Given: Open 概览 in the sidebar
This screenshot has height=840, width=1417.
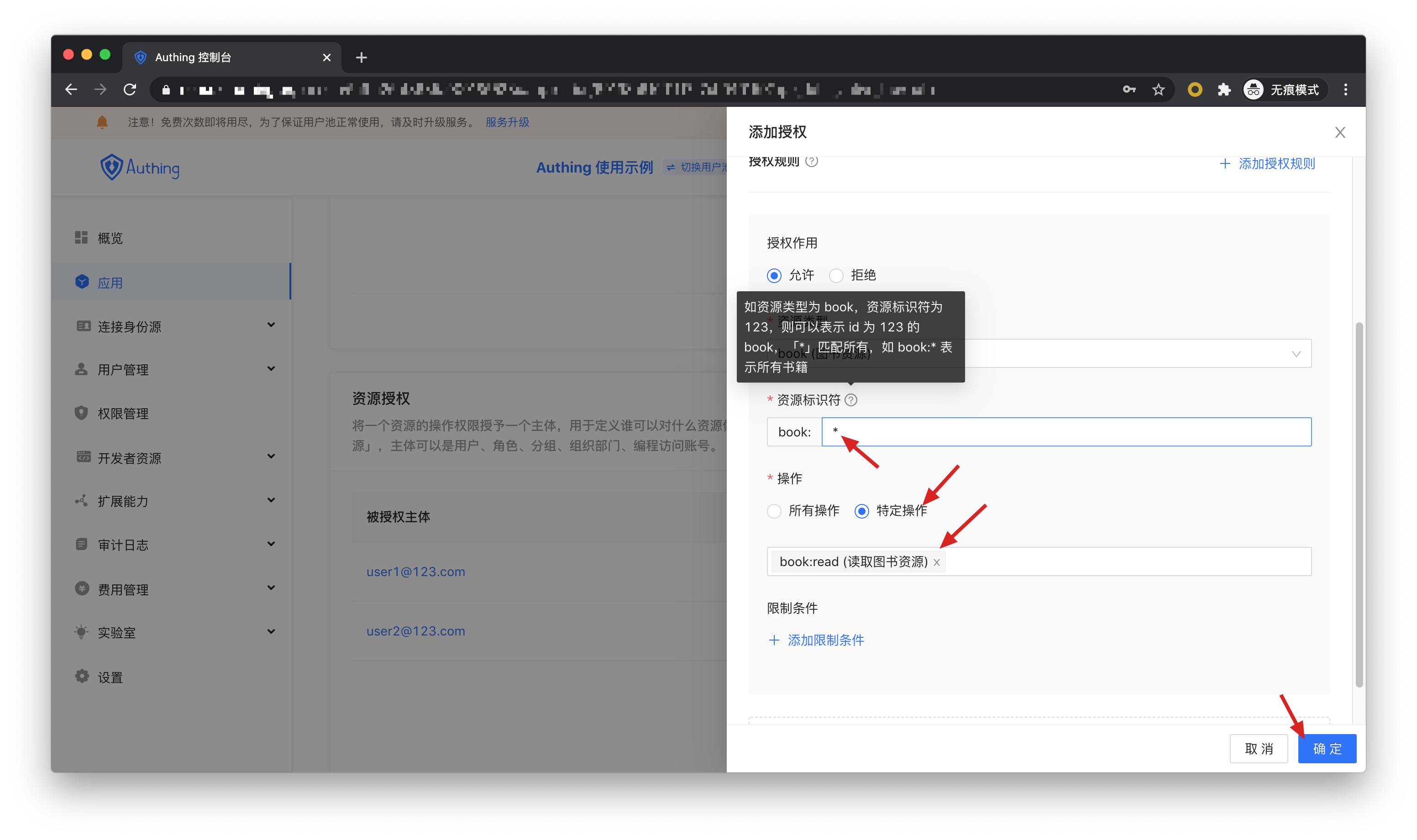Looking at the screenshot, I should click(110, 238).
